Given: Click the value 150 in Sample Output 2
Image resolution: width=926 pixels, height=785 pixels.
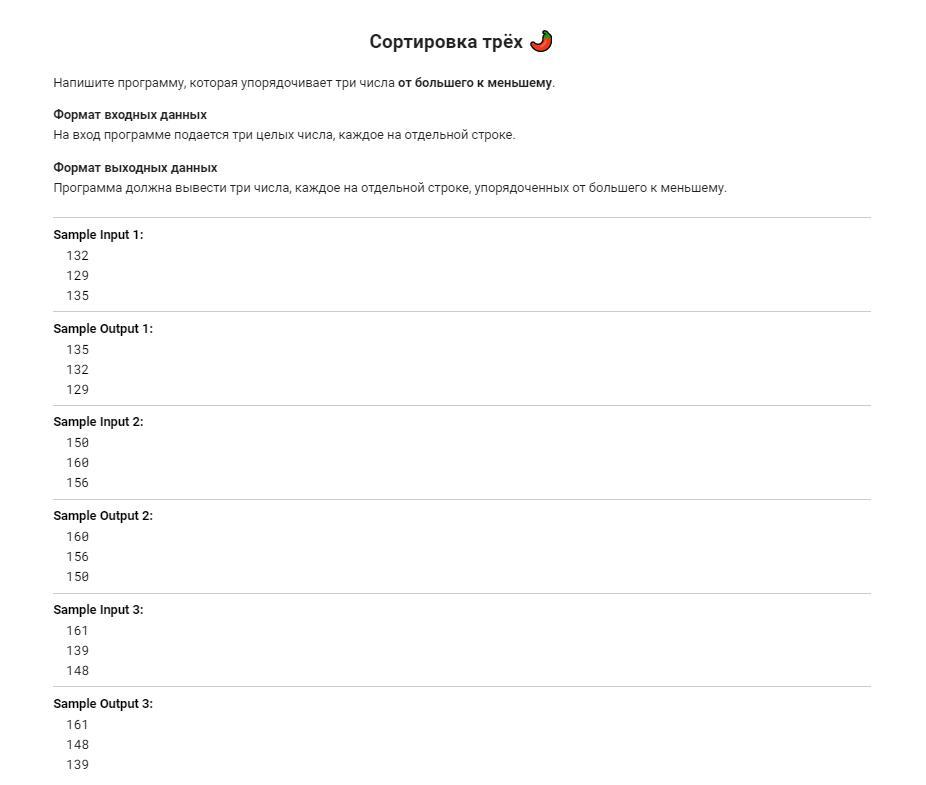Looking at the screenshot, I should (77, 577).
